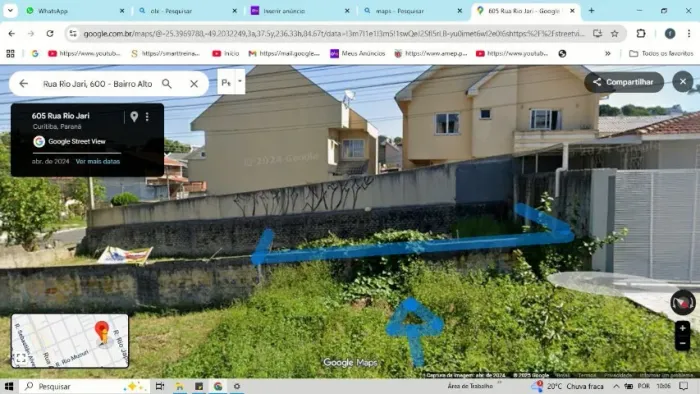
Task: Zoom in with the plus button
Action: pyautogui.click(x=682, y=328)
